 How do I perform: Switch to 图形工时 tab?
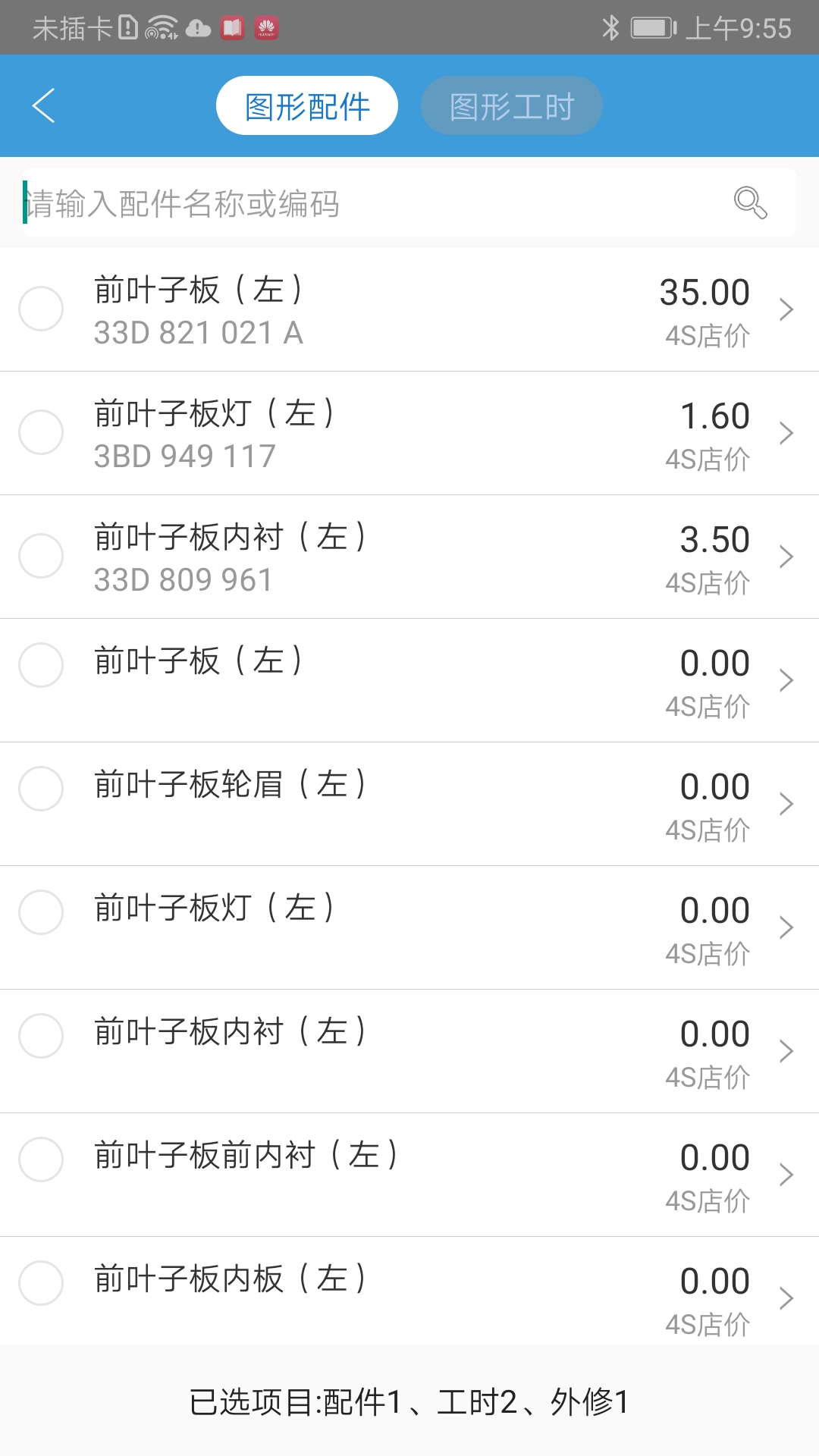[512, 105]
